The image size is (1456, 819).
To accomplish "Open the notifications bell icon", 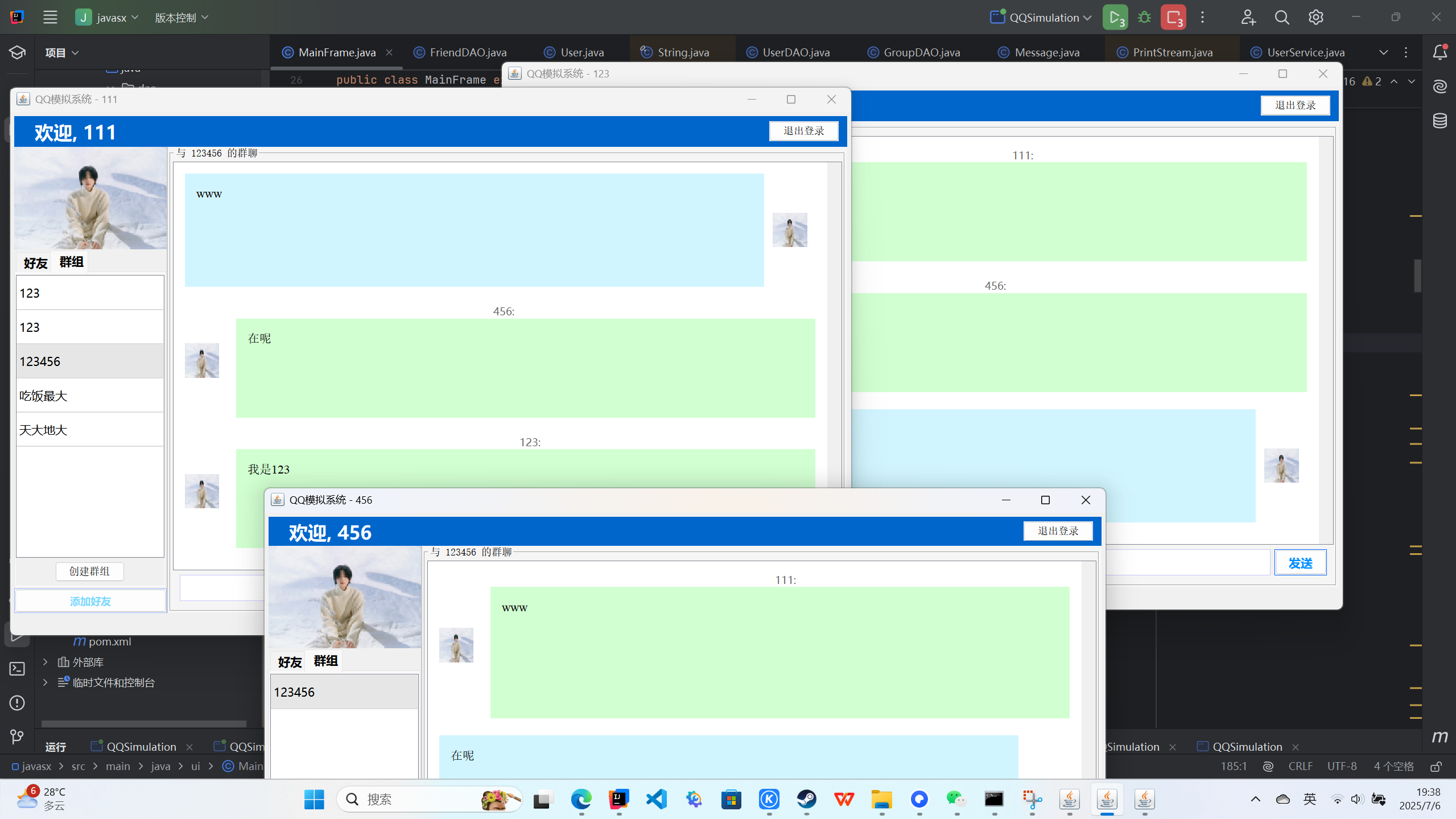I will pos(1439,52).
